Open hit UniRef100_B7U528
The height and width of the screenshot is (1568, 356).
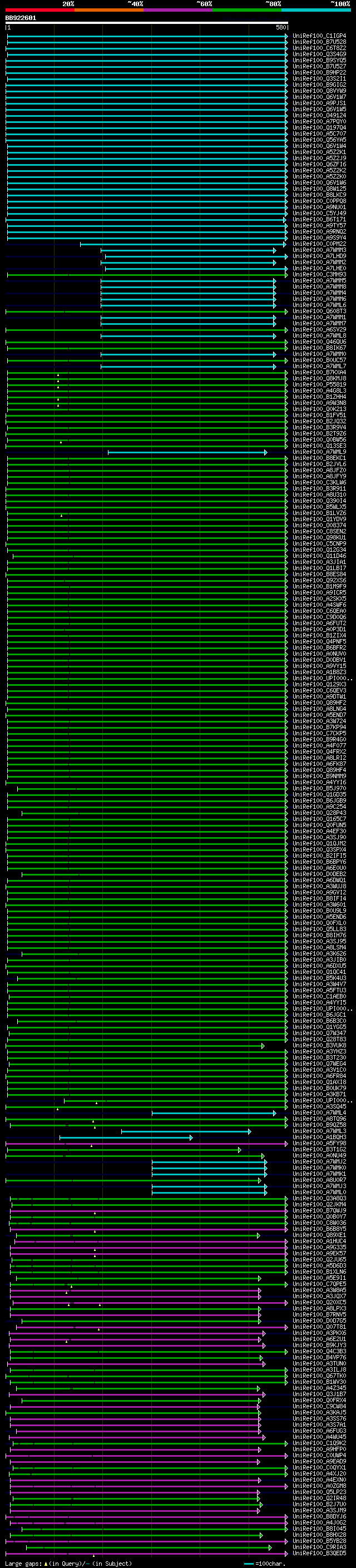(319, 42)
